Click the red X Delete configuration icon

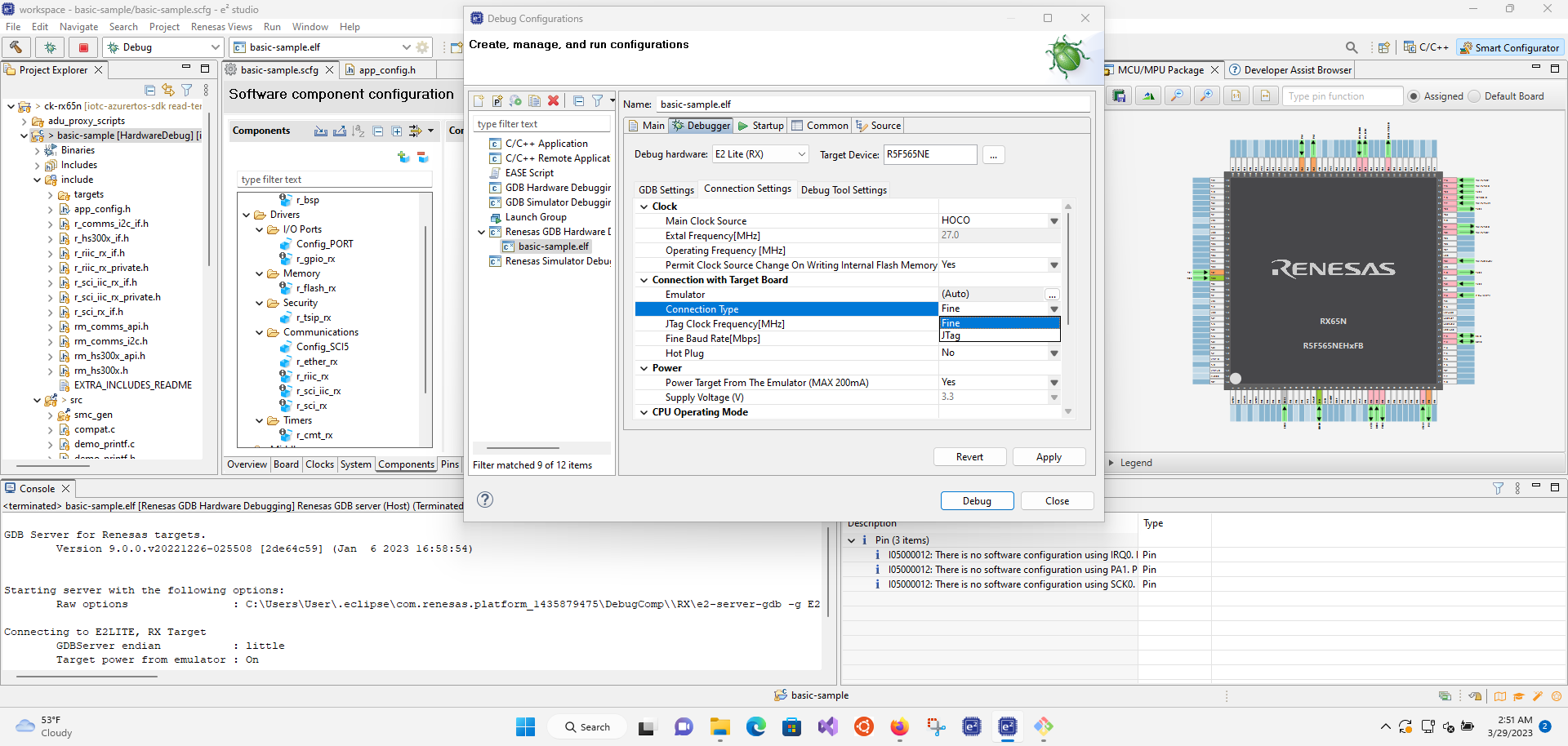pos(553,100)
